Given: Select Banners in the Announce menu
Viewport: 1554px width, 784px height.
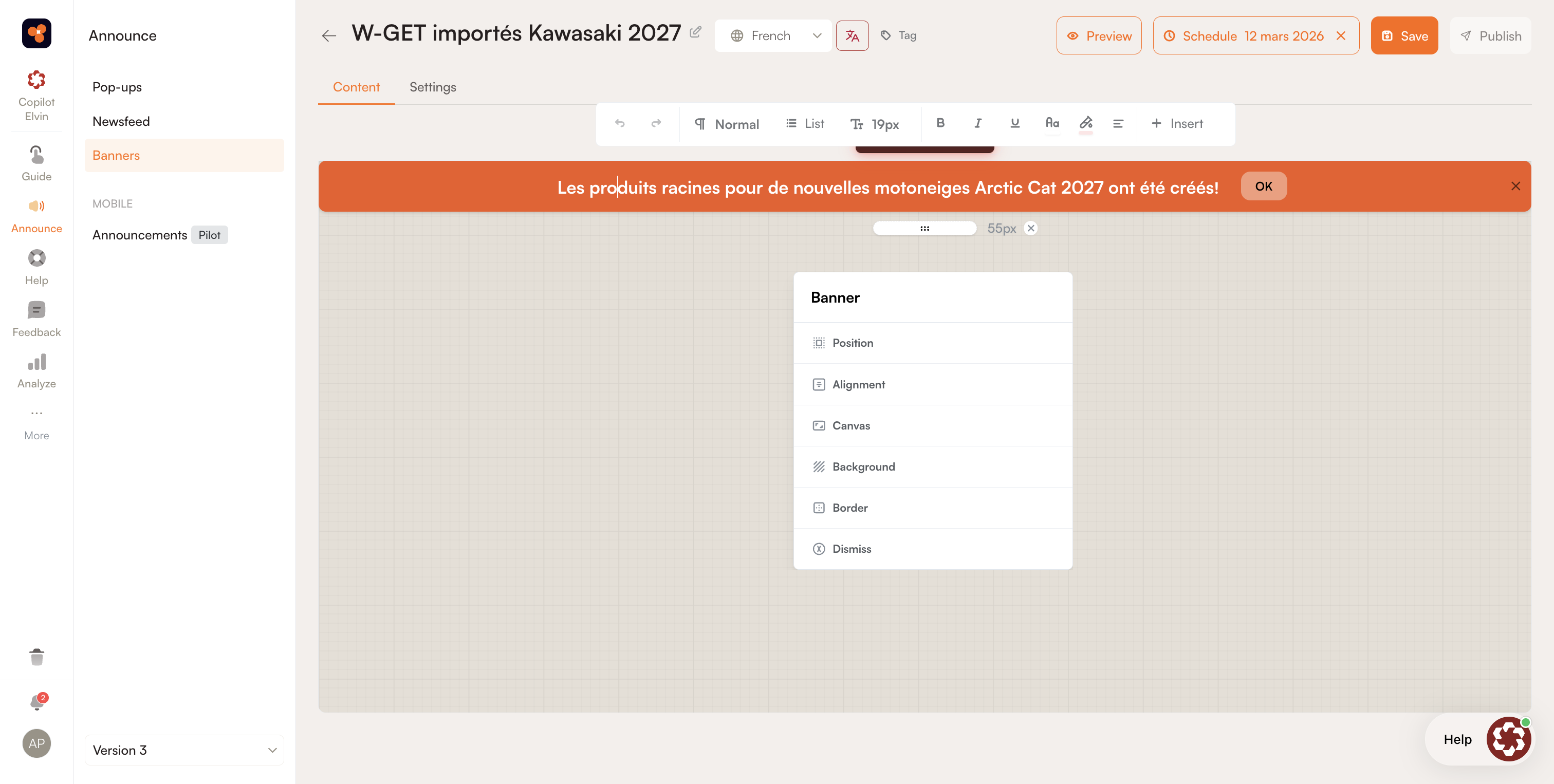Looking at the screenshot, I should (184, 156).
